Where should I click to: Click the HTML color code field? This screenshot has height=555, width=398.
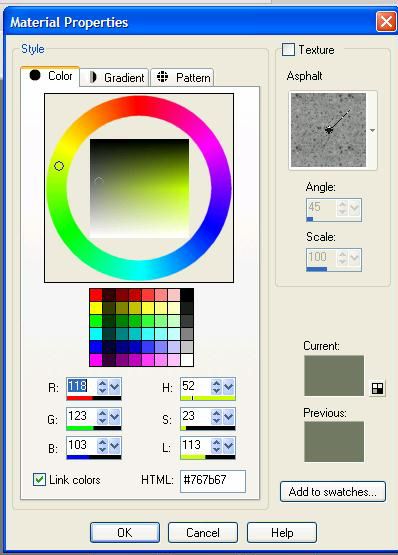click(x=213, y=481)
